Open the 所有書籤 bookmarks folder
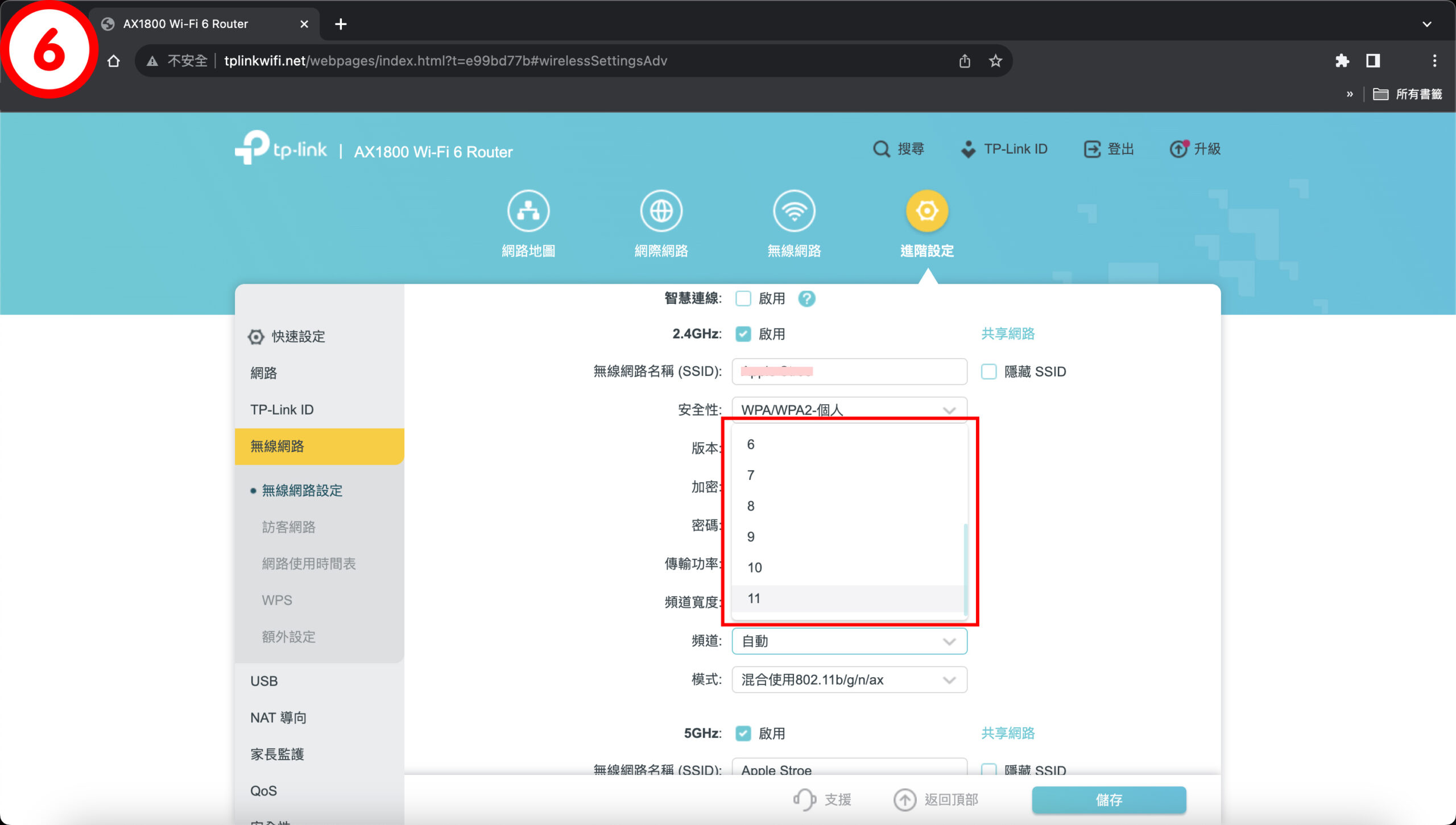Screen dimensions: 1456x825 coord(1408,94)
